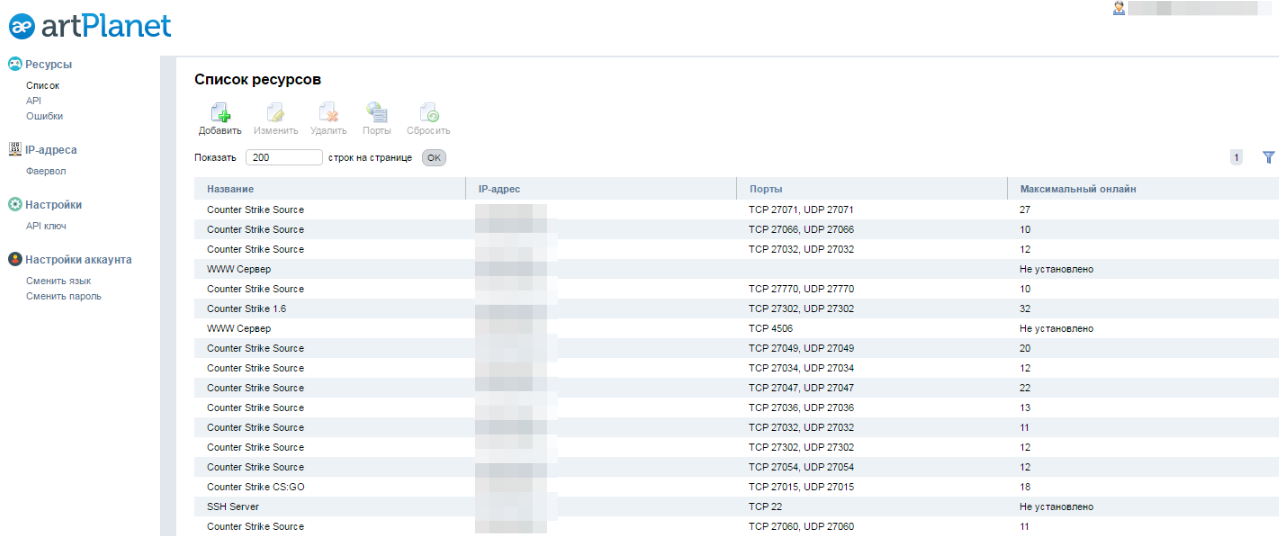Click the TCP 27770, UDP 27770 cell
1279x536 pixels.
(x=801, y=289)
